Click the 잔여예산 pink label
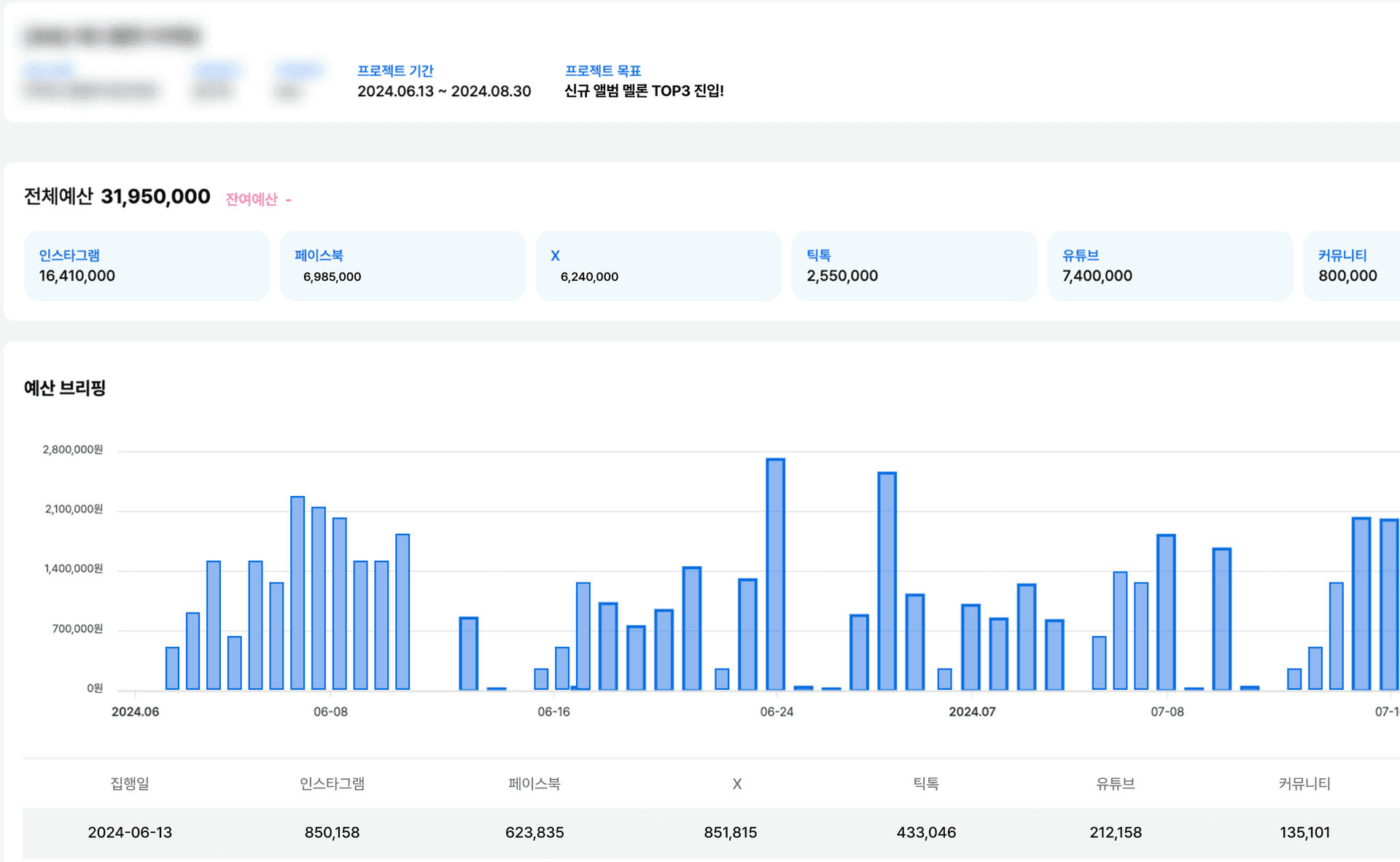Viewport: 1400px width, 862px height. [x=252, y=199]
